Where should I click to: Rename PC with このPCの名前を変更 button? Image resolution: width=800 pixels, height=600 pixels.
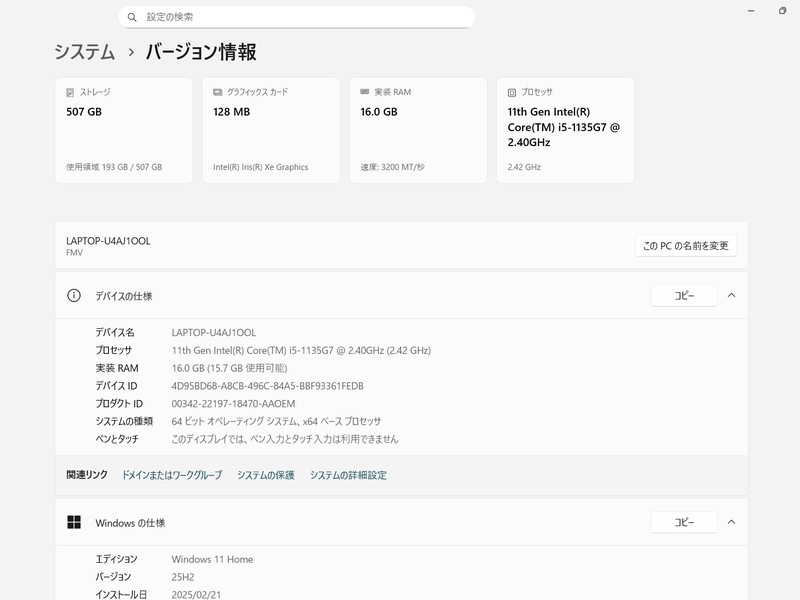click(685, 246)
